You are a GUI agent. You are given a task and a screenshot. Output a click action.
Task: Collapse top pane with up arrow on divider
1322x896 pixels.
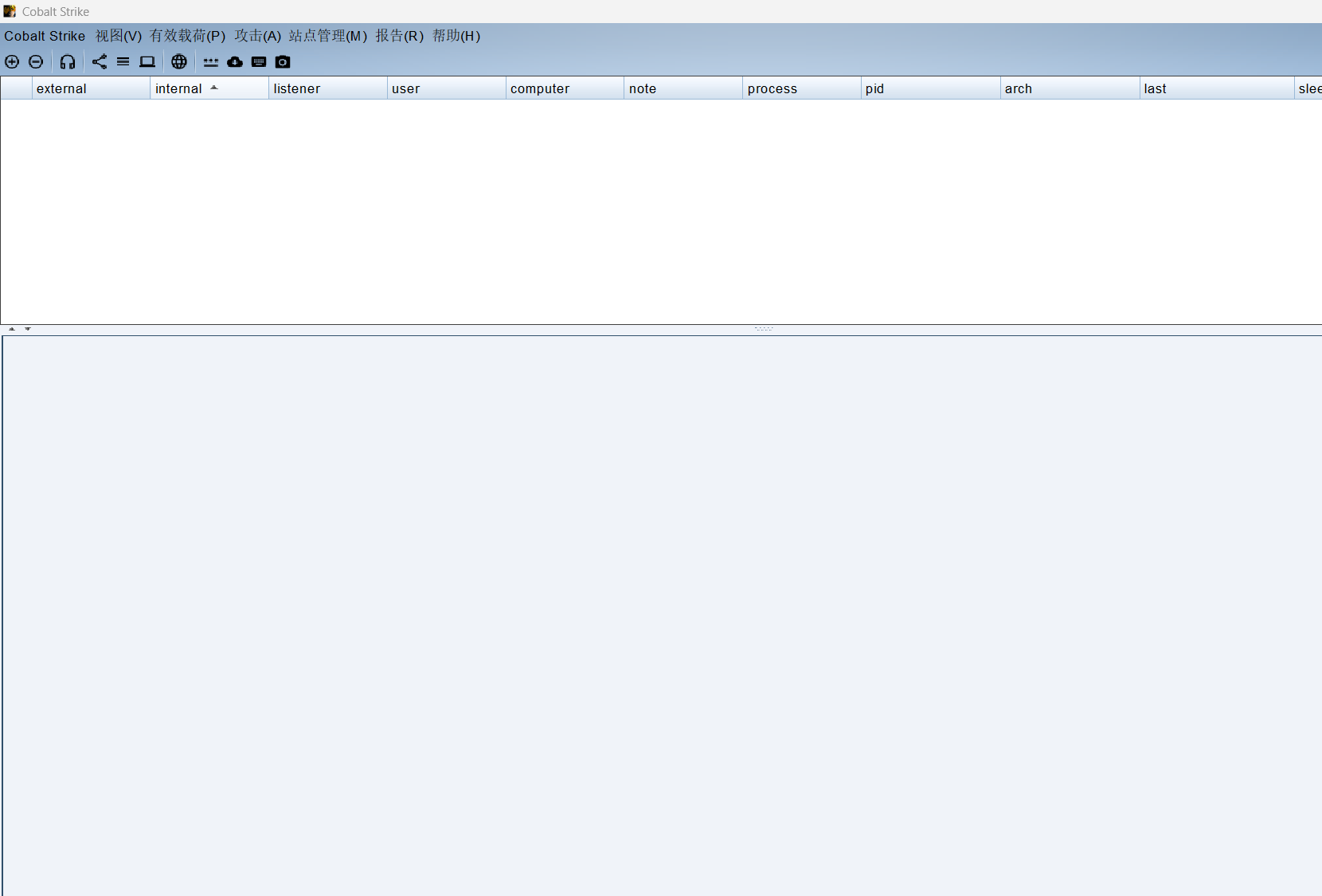(12, 329)
